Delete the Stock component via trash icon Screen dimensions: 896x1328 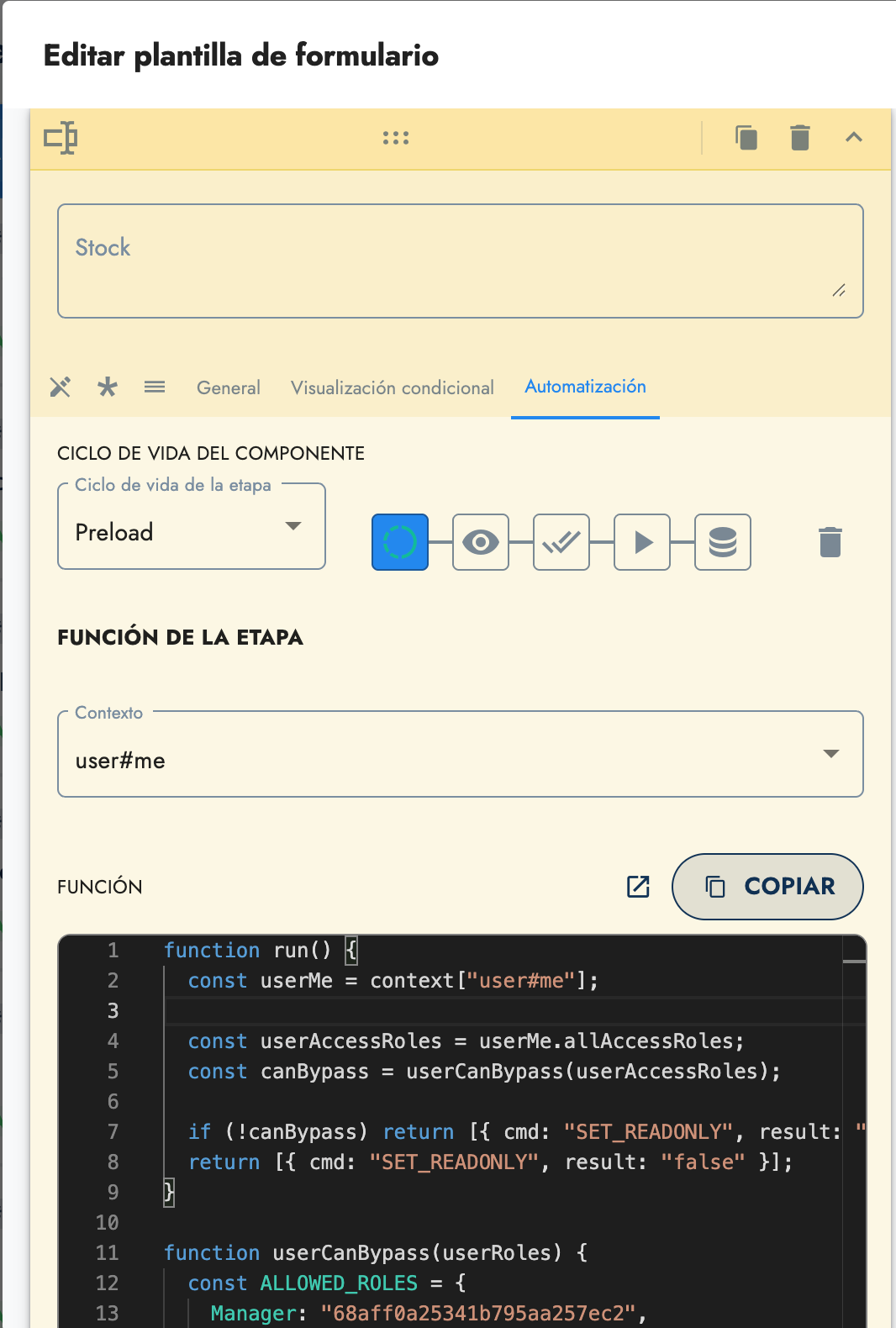[x=799, y=138]
